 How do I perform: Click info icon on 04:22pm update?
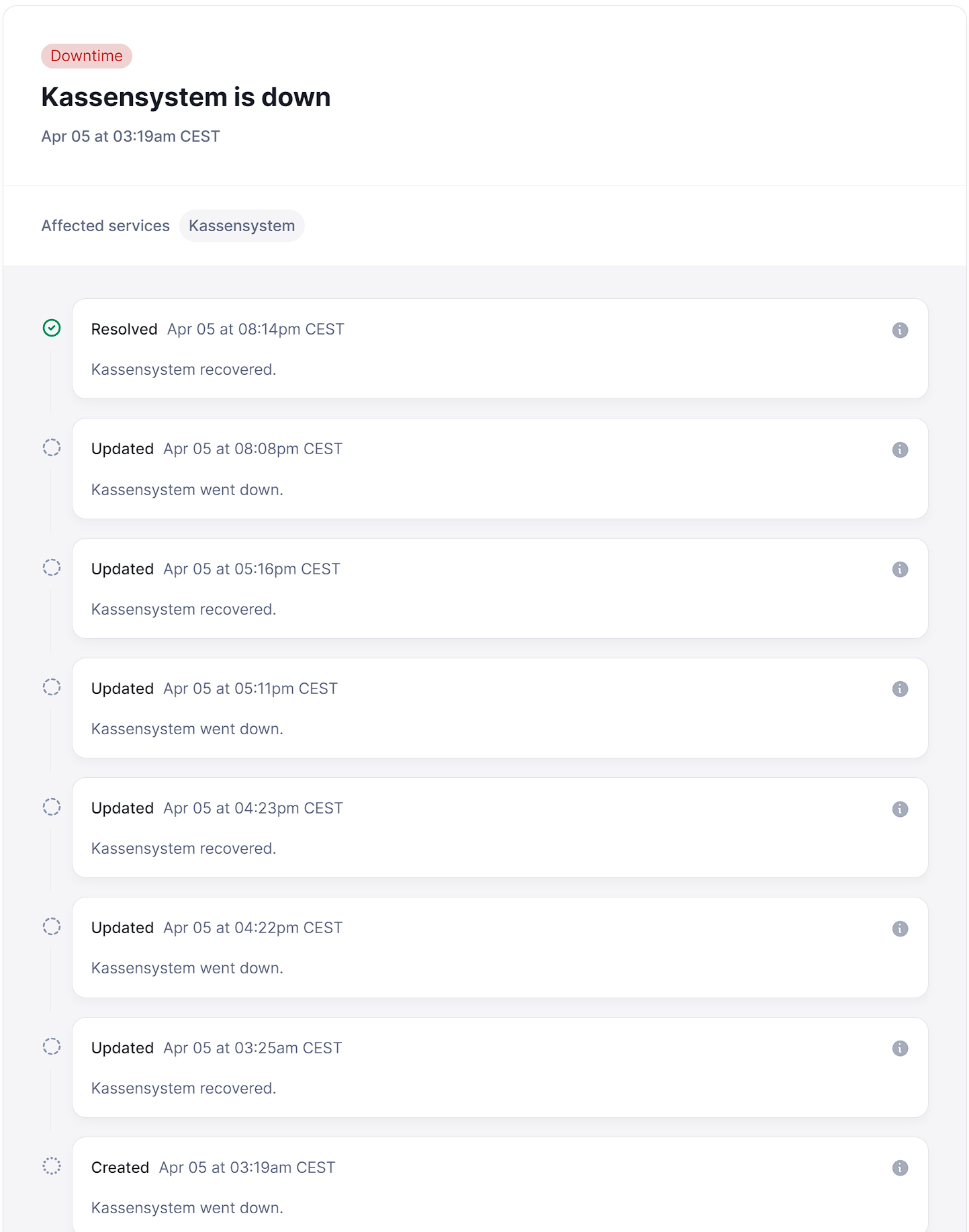click(x=900, y=928)
